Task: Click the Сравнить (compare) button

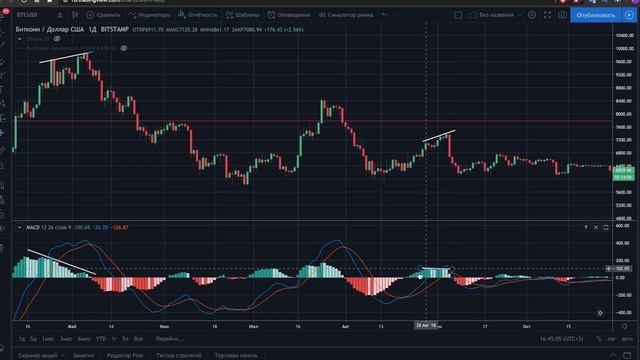Action: point(103,15)
